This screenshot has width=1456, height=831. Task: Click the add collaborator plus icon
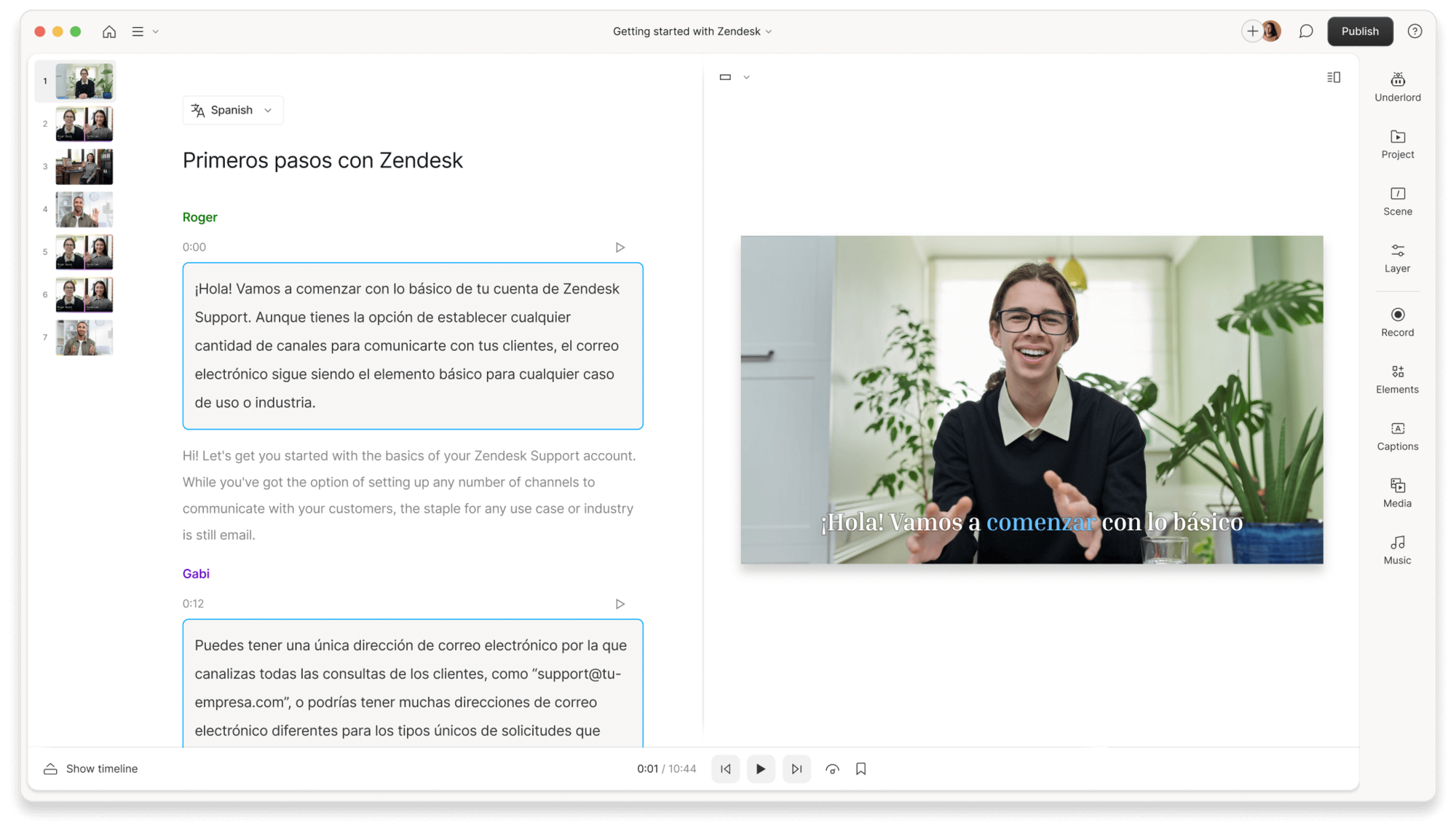1252,31
